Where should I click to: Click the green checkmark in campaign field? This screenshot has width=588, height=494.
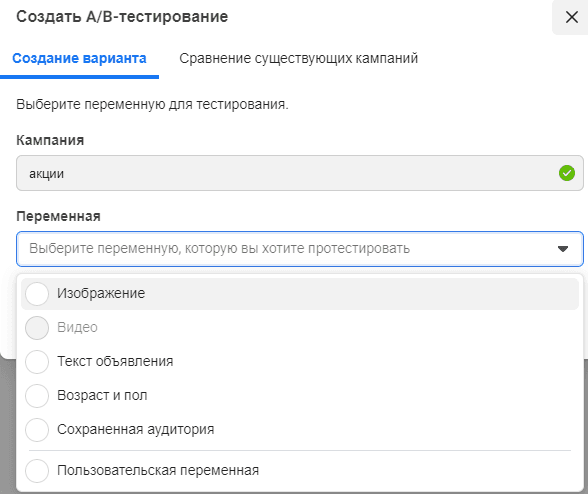point(567,173)
